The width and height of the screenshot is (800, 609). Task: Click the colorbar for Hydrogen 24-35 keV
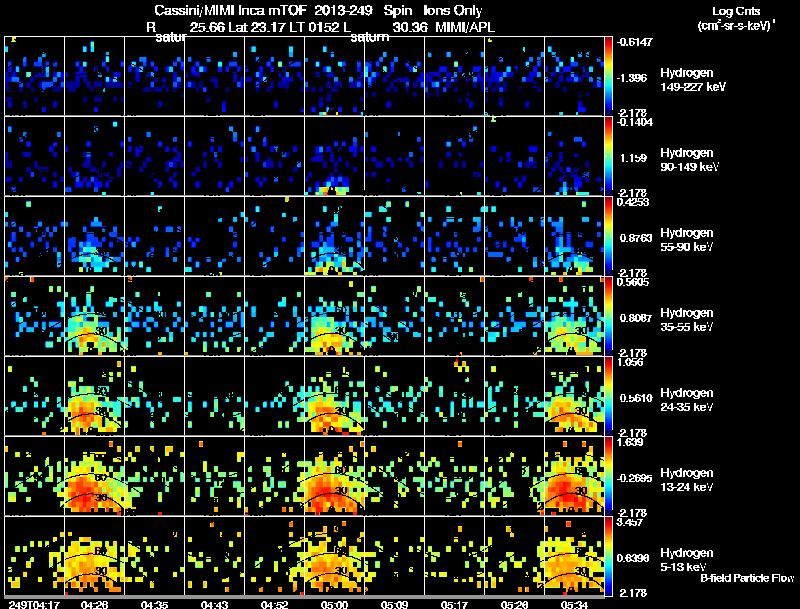(608, 396)
